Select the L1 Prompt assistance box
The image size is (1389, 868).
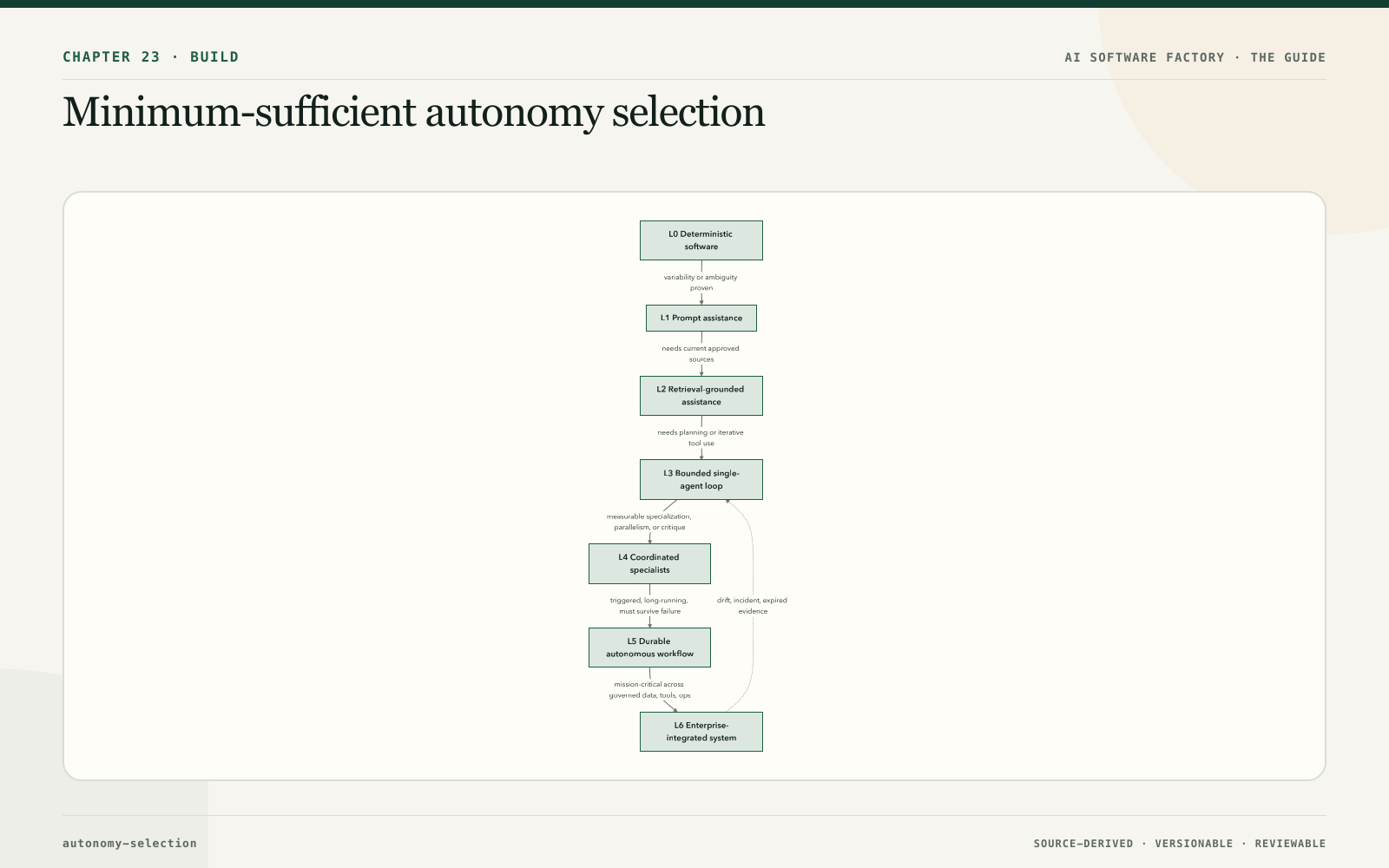(701, 318)
